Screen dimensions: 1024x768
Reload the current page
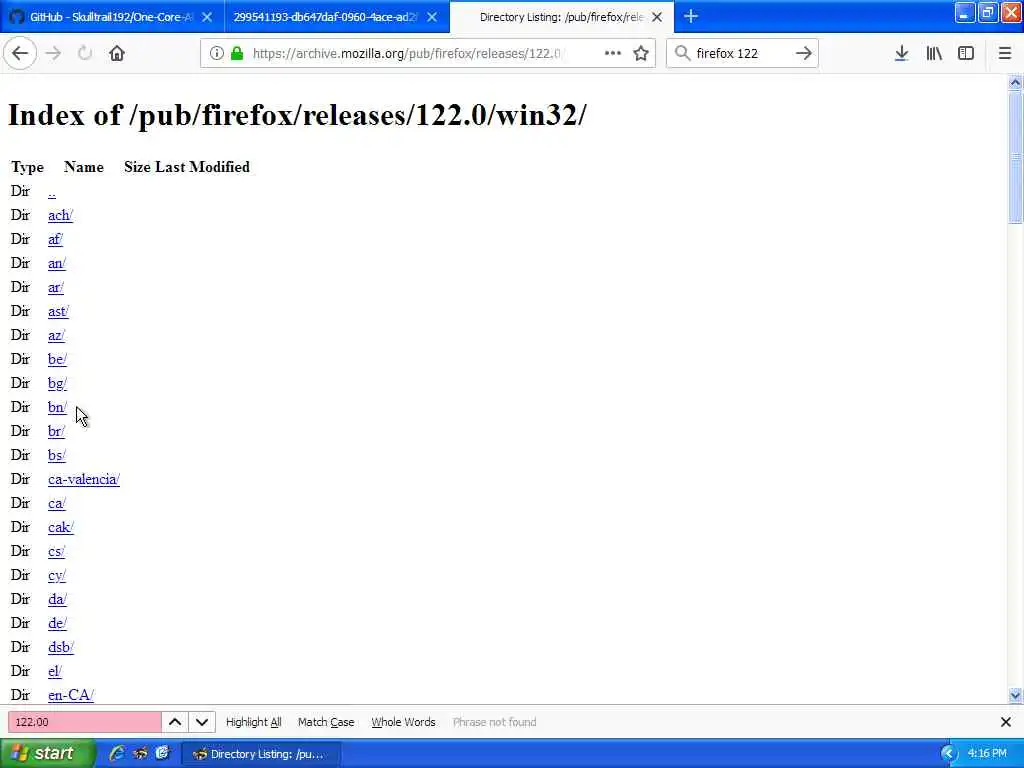(85, 53)
